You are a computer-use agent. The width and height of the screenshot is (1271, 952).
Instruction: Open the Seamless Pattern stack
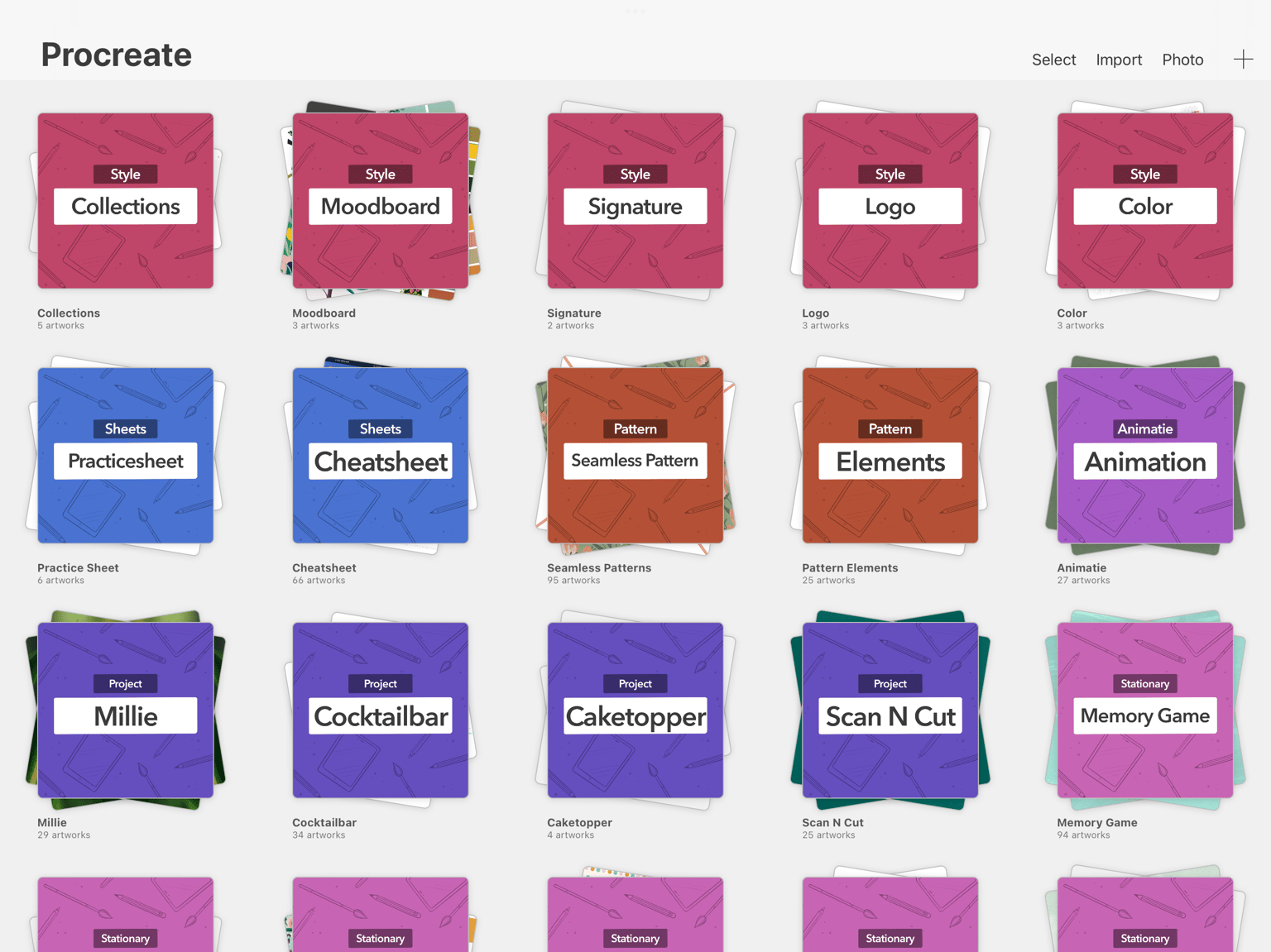635,456
